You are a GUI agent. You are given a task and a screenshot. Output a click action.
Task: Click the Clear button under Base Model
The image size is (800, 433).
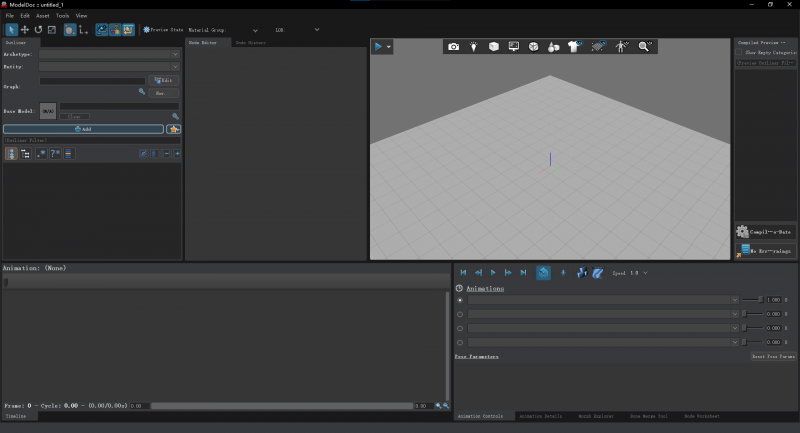[74, 117]
